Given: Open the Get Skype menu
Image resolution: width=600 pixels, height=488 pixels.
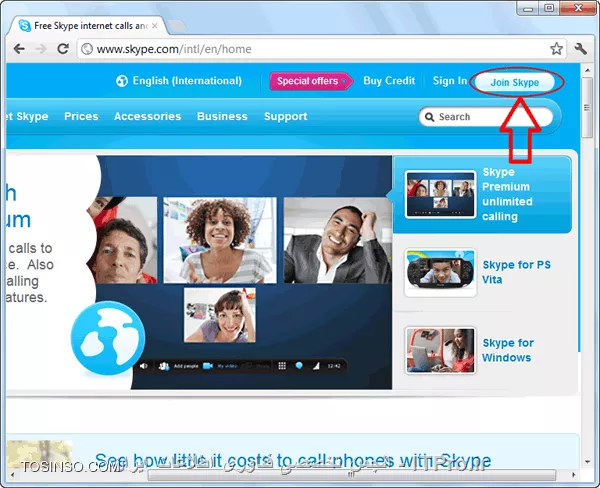Looking at the screenshot, I should pyautogui.click(x=28, y=116).
